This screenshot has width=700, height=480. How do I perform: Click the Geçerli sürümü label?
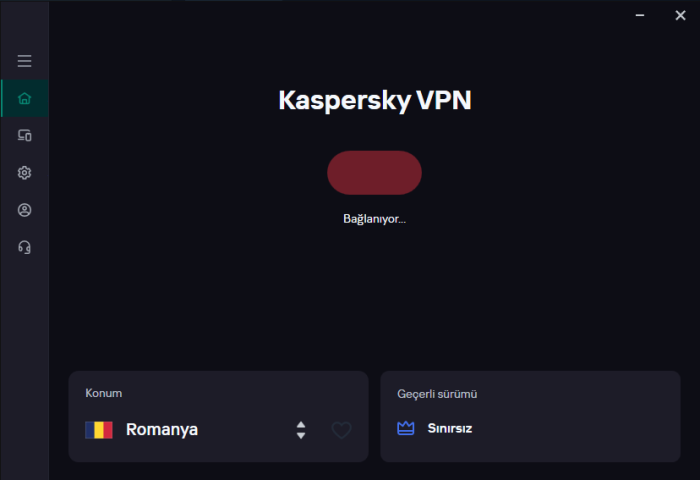coord(437,393)
